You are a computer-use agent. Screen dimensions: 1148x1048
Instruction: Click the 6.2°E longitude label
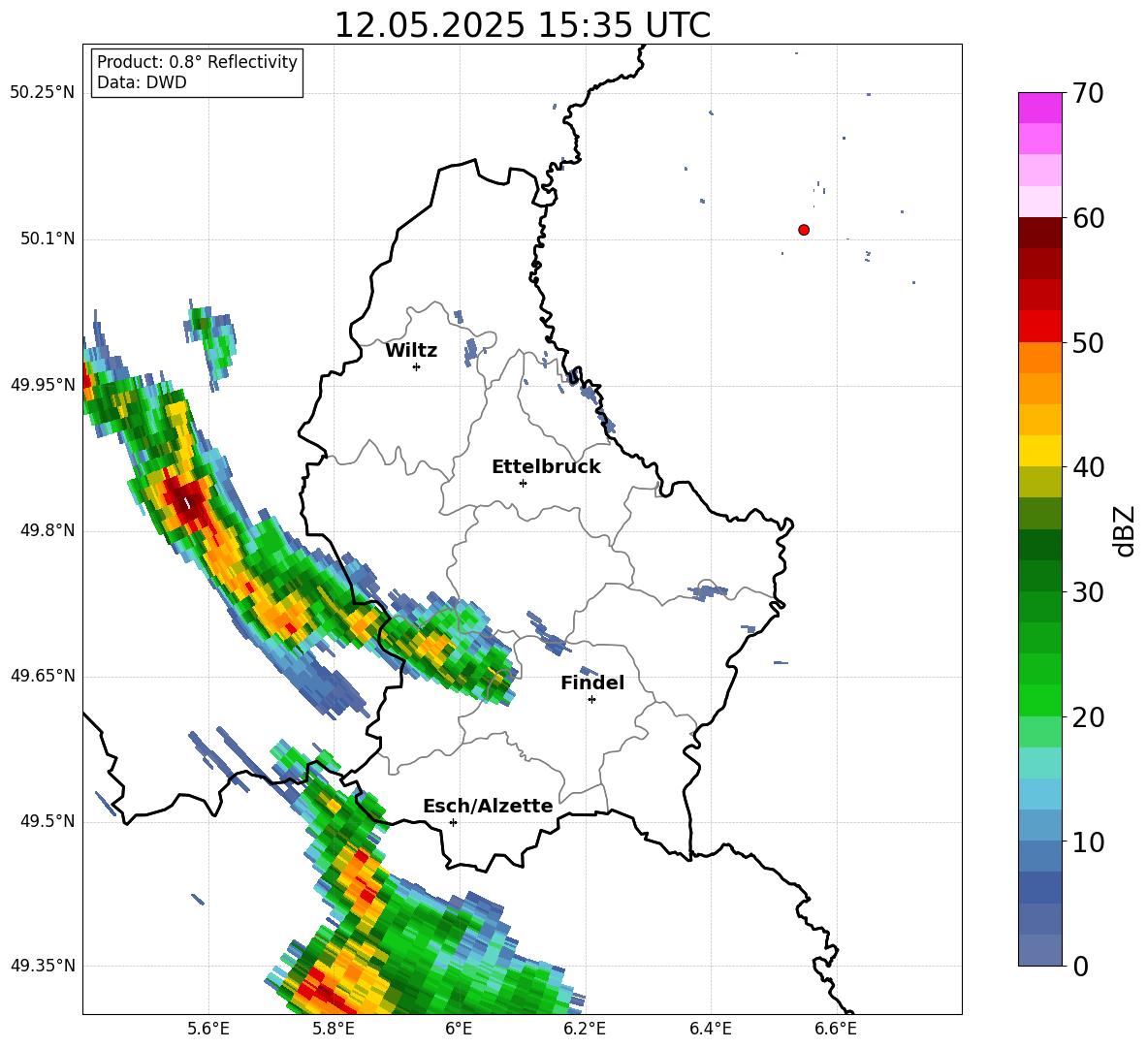pyautogui.click(x=585, y=1029)
